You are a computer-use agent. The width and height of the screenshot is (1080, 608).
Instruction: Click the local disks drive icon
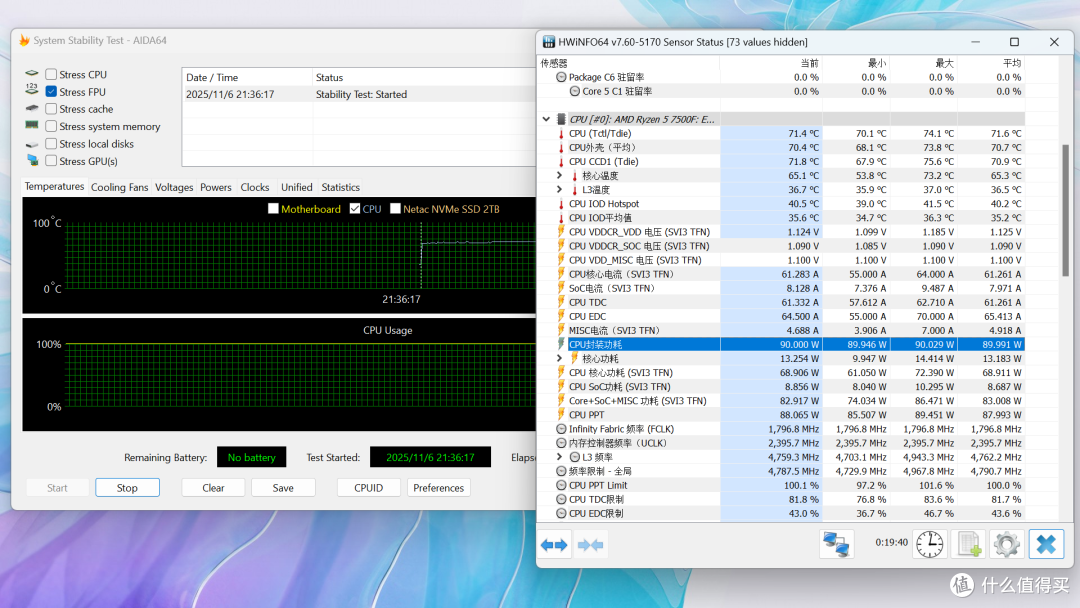(x=32, y=144)
